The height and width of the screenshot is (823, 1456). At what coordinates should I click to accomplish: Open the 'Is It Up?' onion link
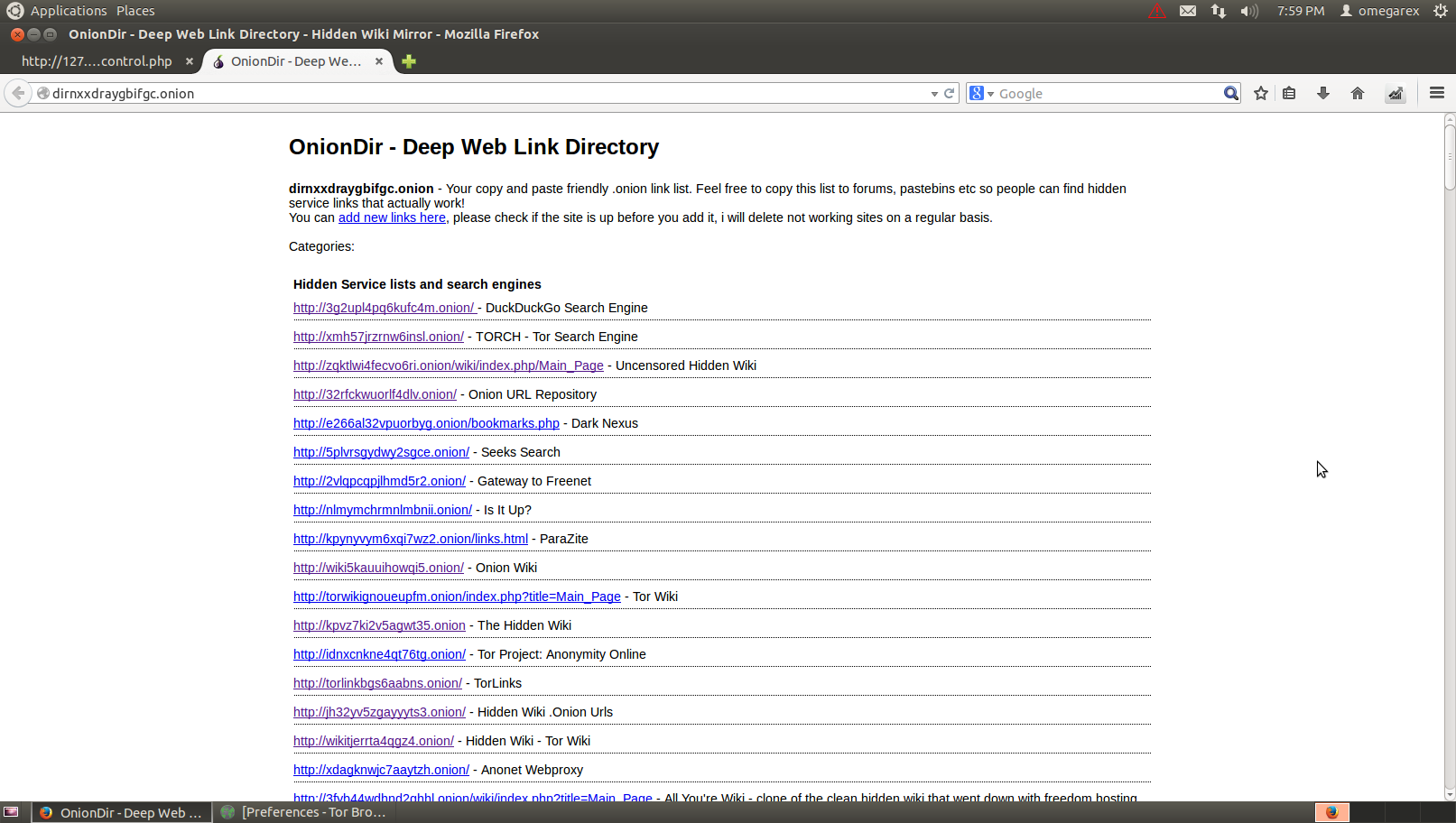[x=383, y=510]
